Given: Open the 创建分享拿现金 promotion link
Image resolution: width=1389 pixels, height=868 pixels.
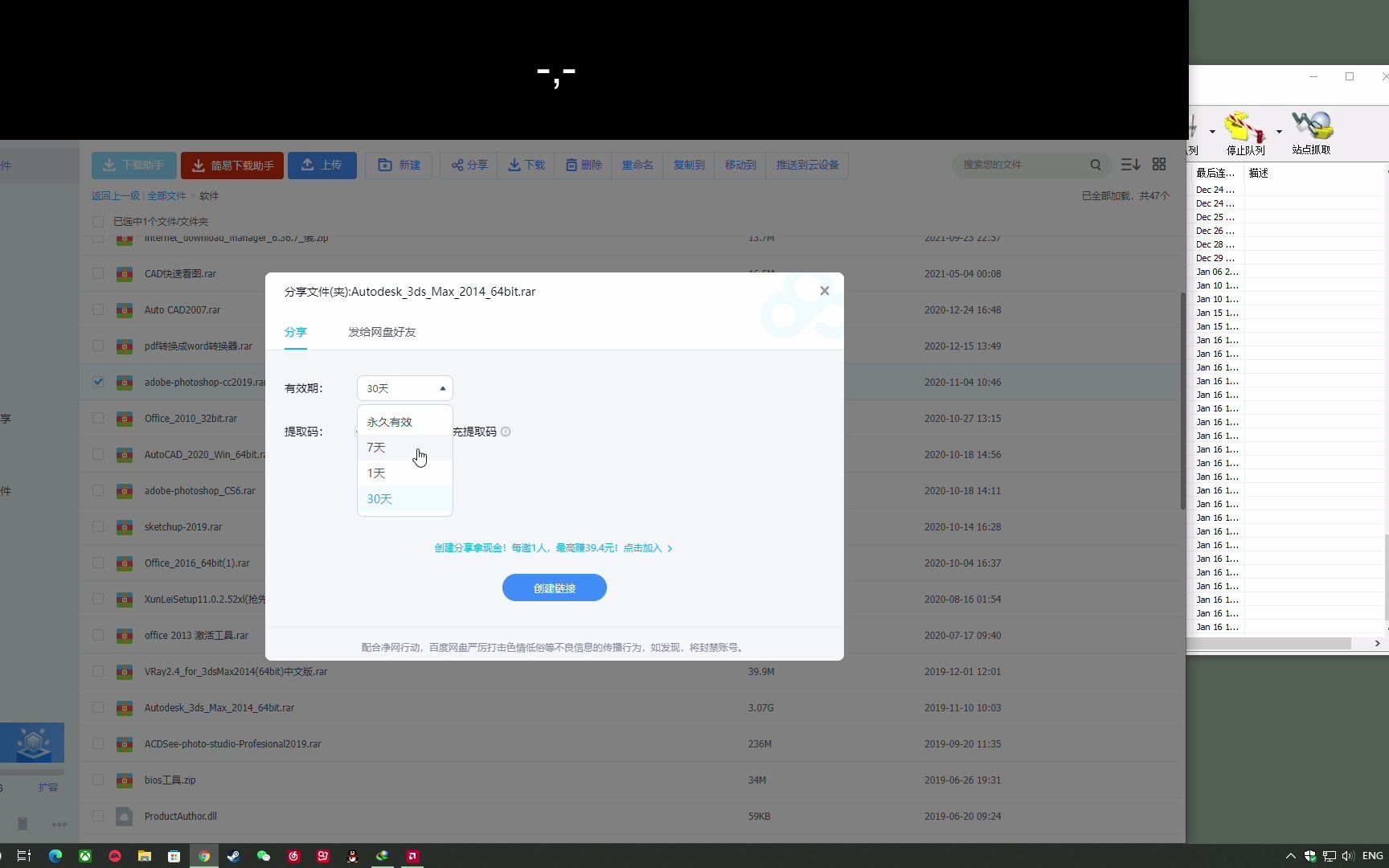Looking at the screenshot, I should pyautogui.click(x=553, y=548).
